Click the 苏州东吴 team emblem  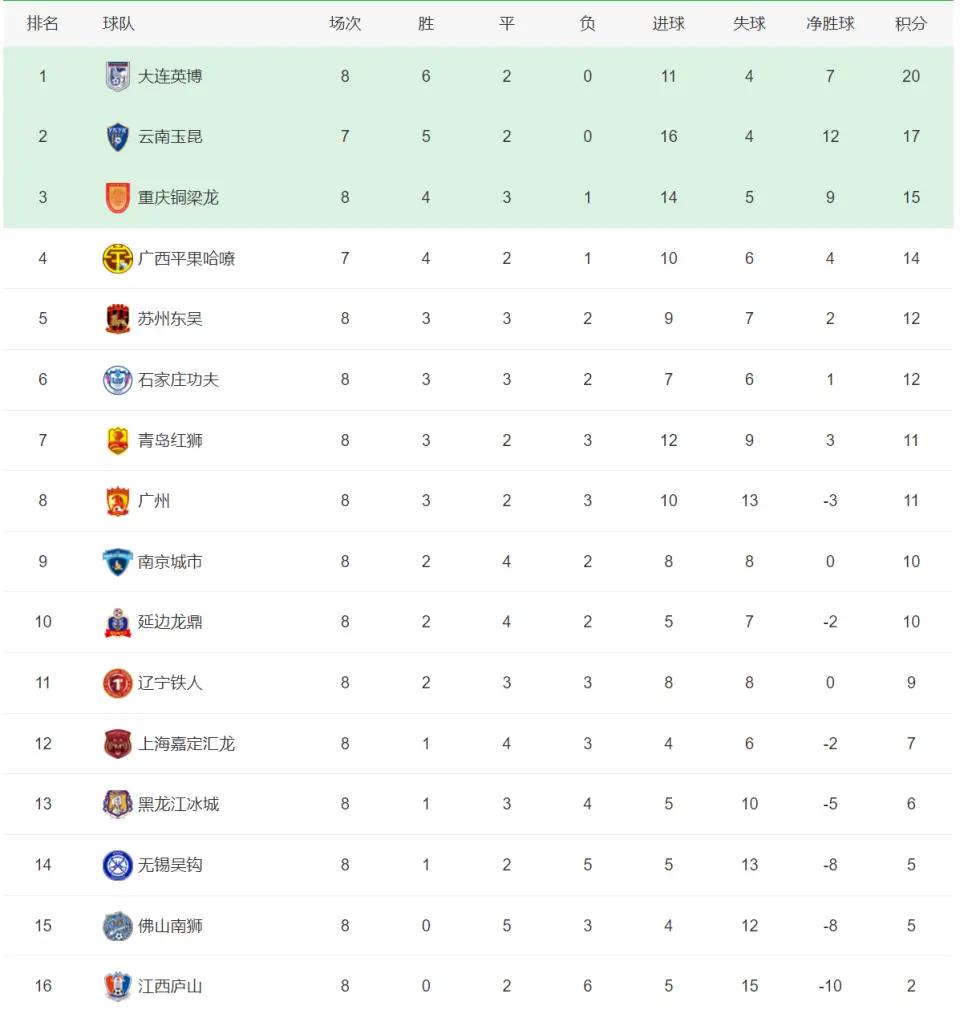[x=118, y=319]
